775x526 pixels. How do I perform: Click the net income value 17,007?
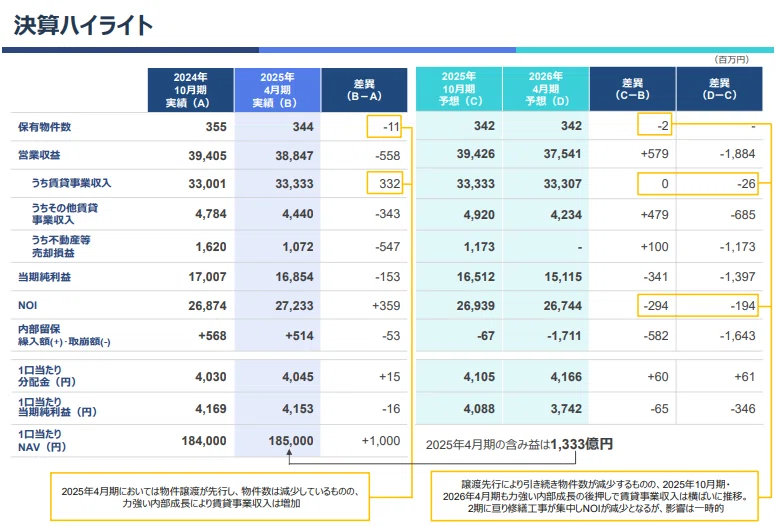[x=207, y=277]
